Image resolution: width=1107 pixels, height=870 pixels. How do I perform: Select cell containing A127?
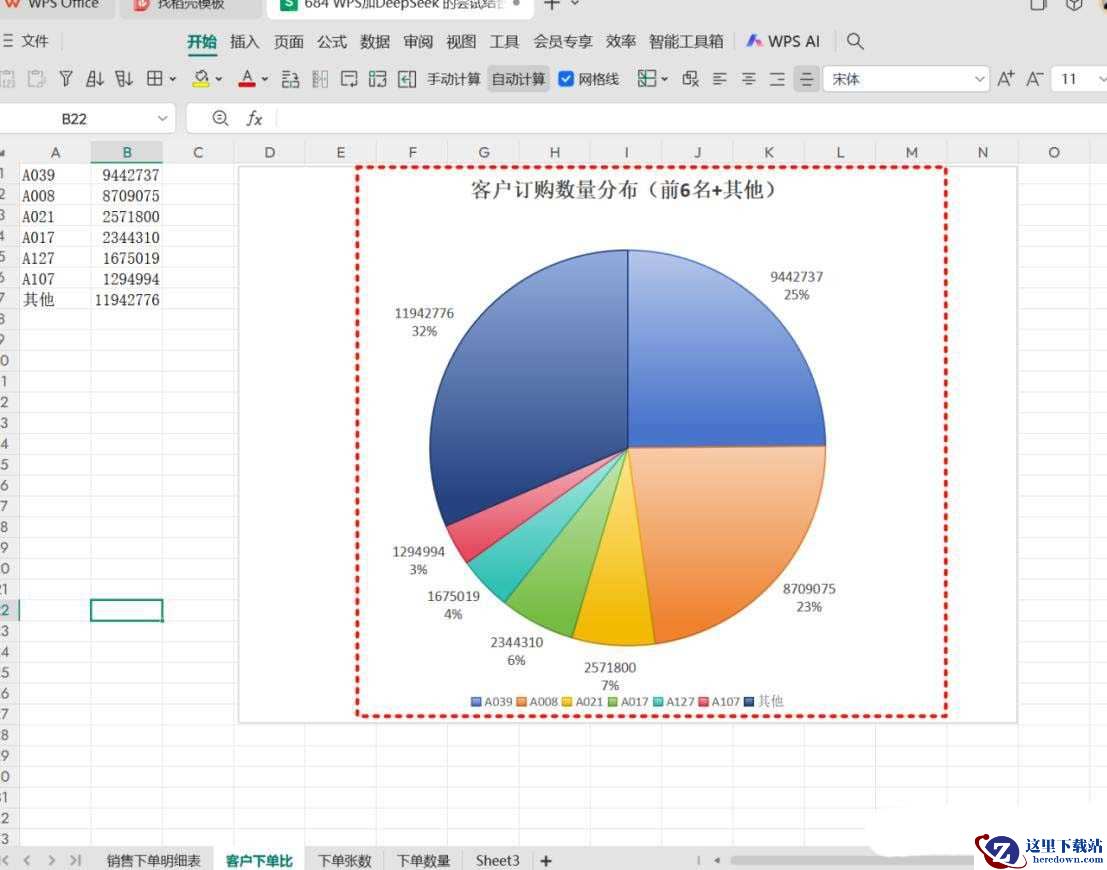point(55,258)
